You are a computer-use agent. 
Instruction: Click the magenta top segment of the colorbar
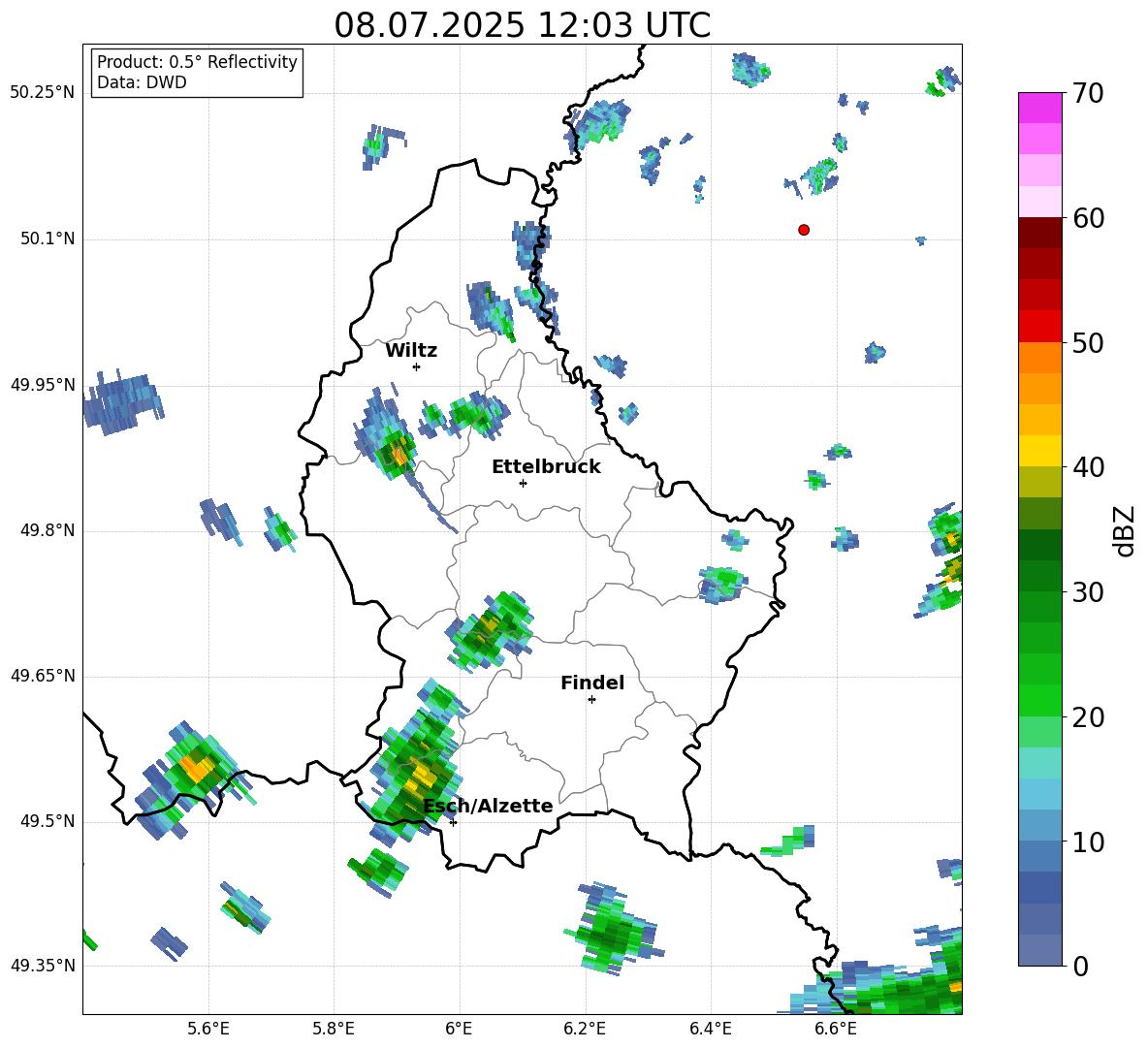pos(1039,108)
